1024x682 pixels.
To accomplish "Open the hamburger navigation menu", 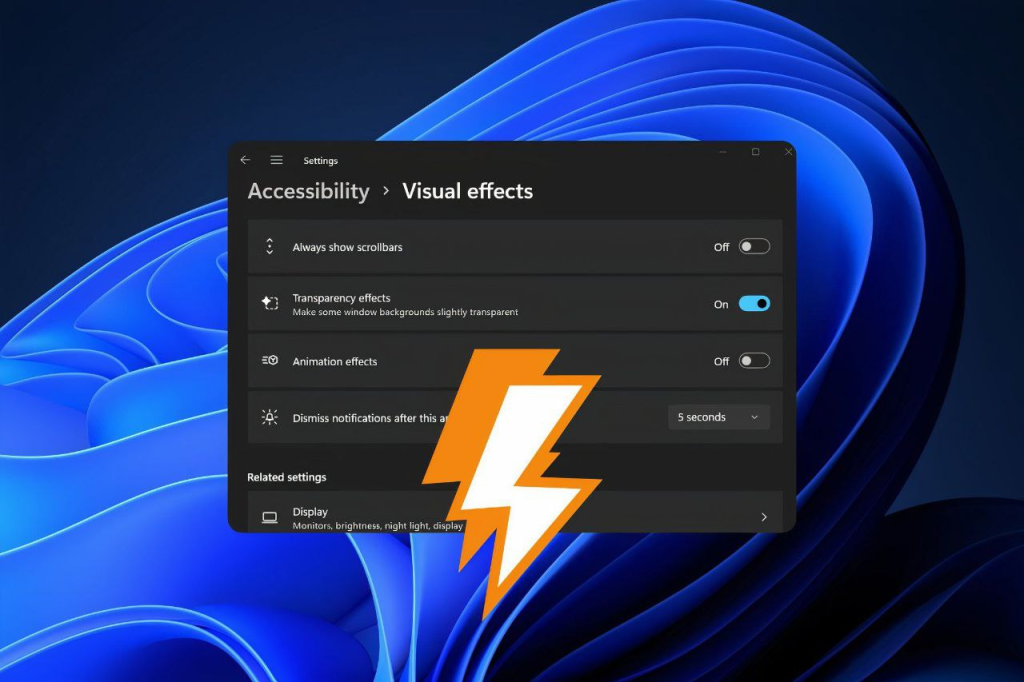I will click(276, 160).
